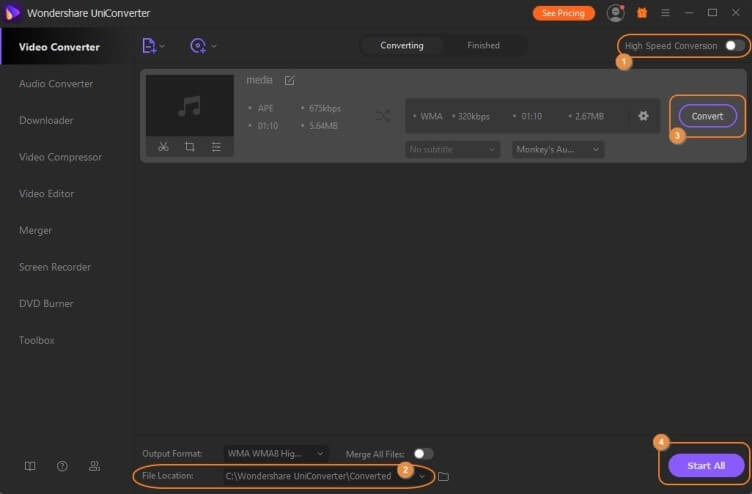The height and width of the screenshot is (494, 752).
Task: Click the Convert button for media
Action: (707, 116)
